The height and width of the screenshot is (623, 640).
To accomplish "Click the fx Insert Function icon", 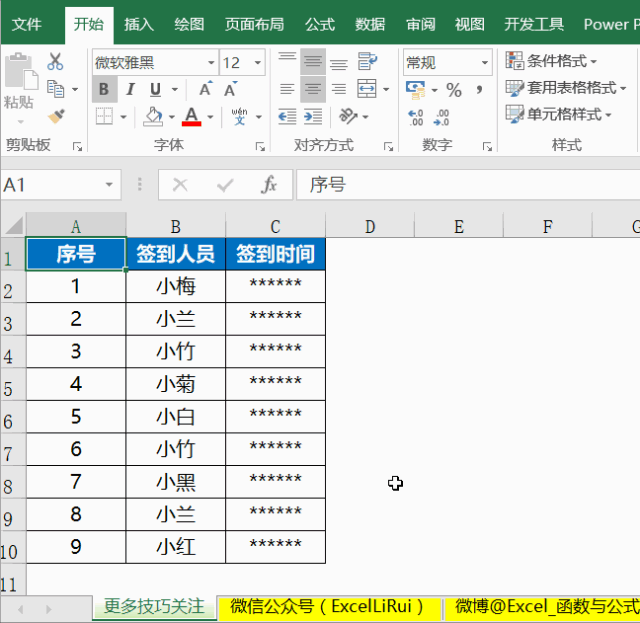I will (x=269, y=185).
